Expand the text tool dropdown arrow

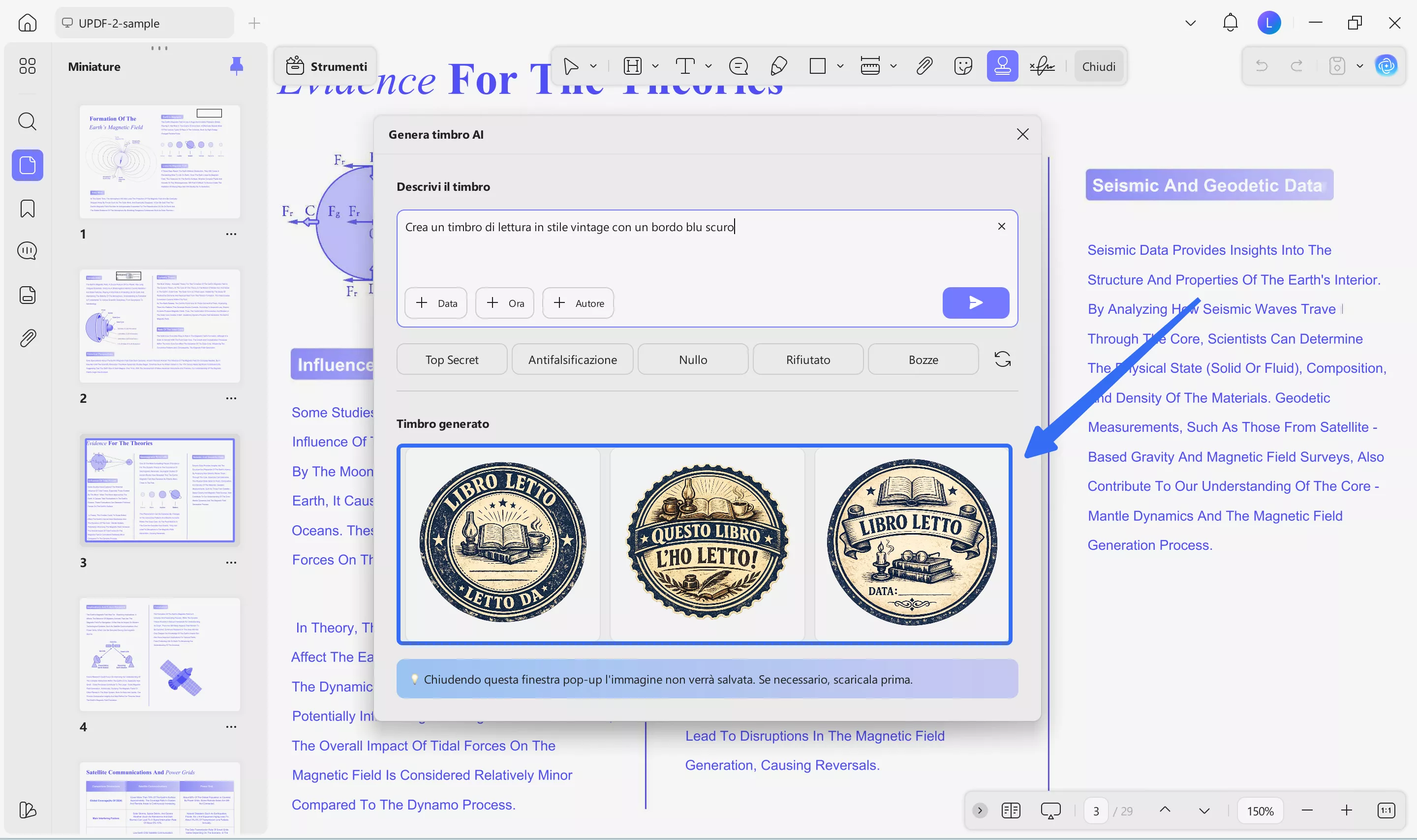(x=708, y=66)
